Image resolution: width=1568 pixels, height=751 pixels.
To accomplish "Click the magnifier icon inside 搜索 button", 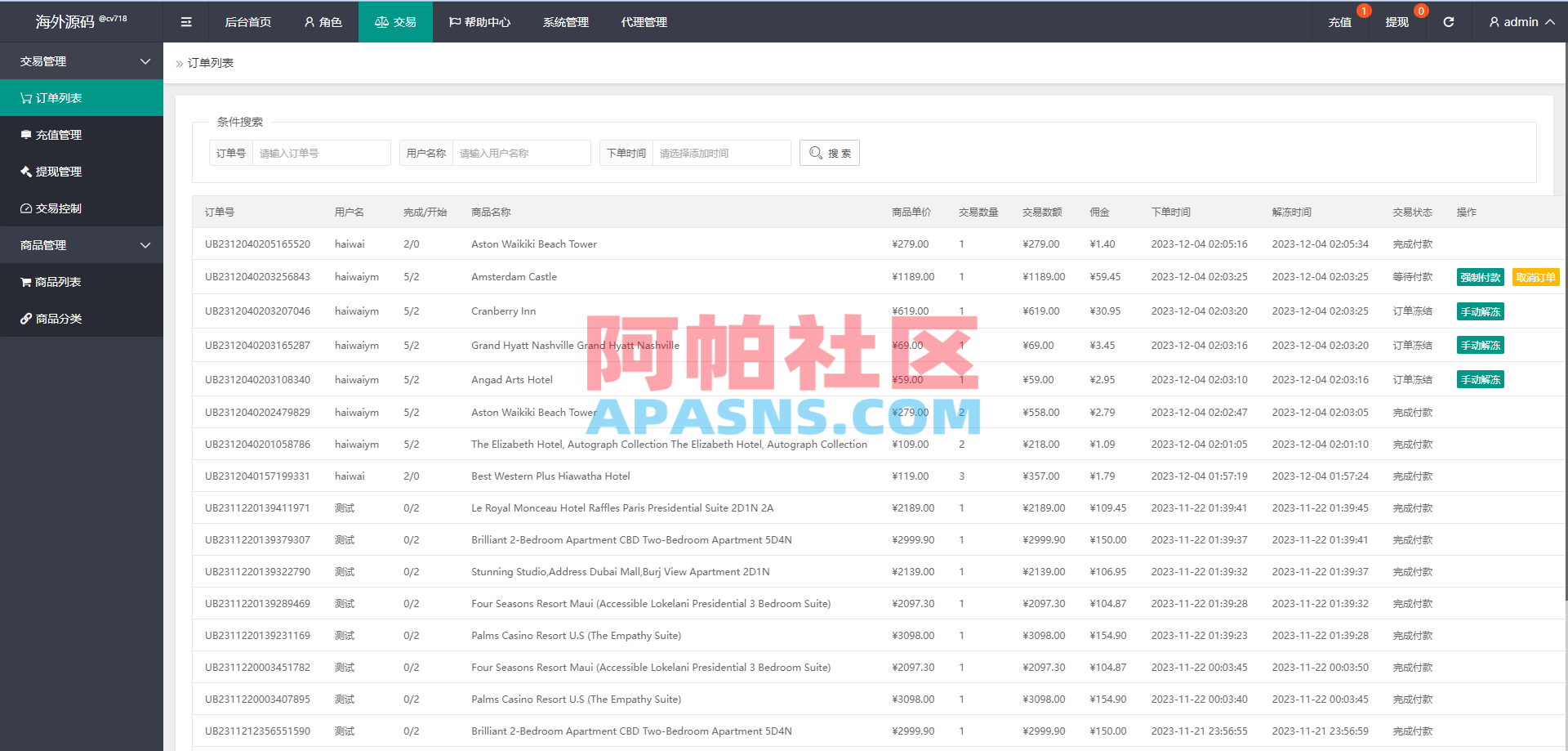I will 815,153.
